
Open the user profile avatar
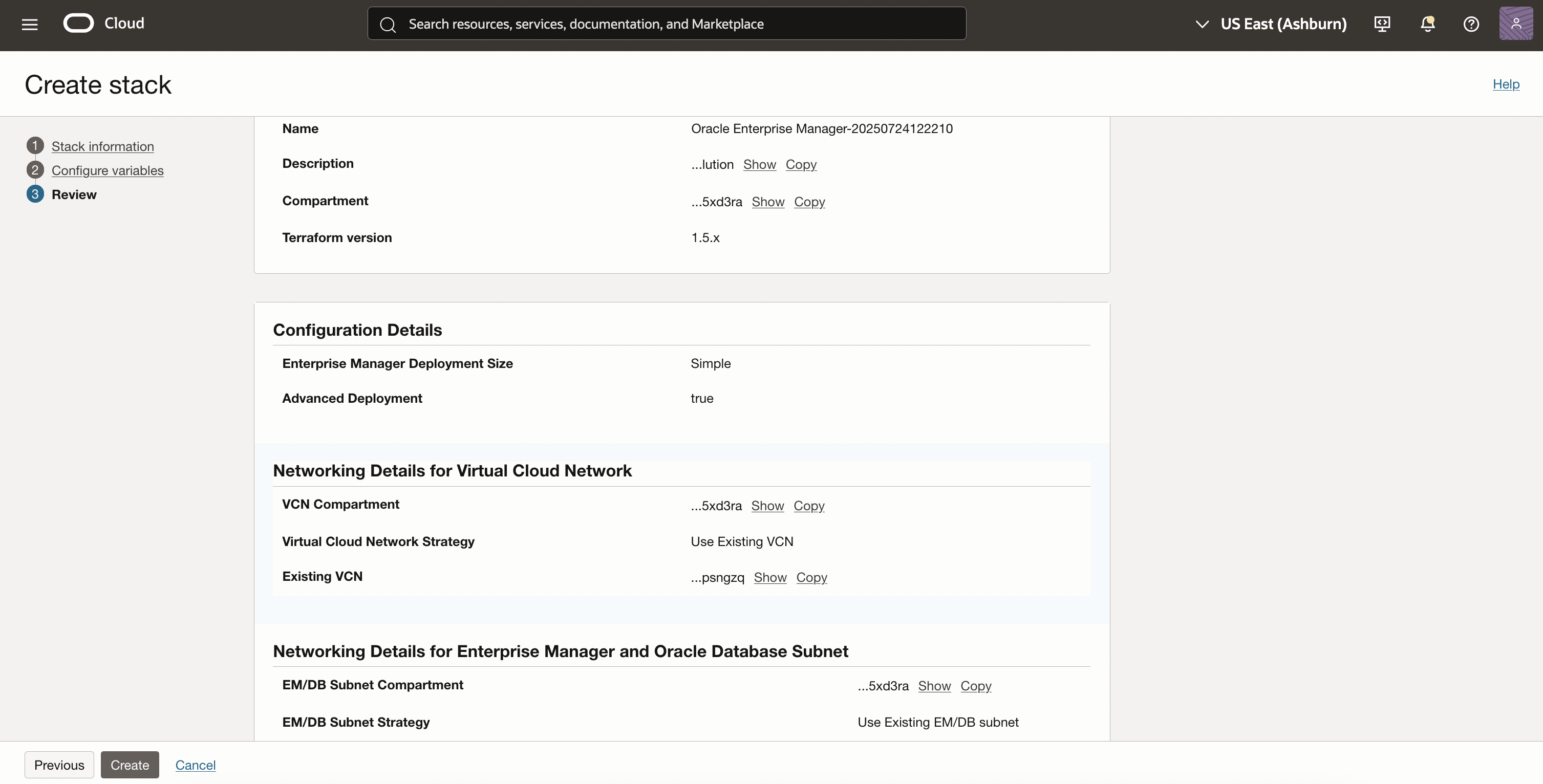point(1515,24)
